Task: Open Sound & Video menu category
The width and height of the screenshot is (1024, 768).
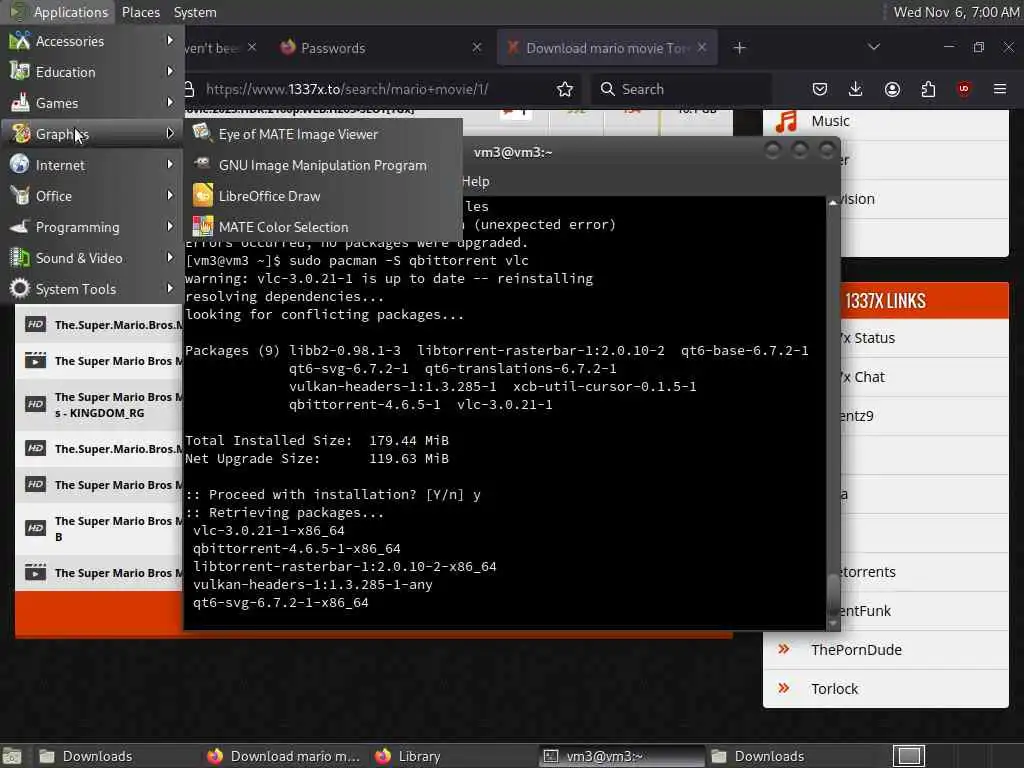Action: pyautogui.click(x=92, y=258)
